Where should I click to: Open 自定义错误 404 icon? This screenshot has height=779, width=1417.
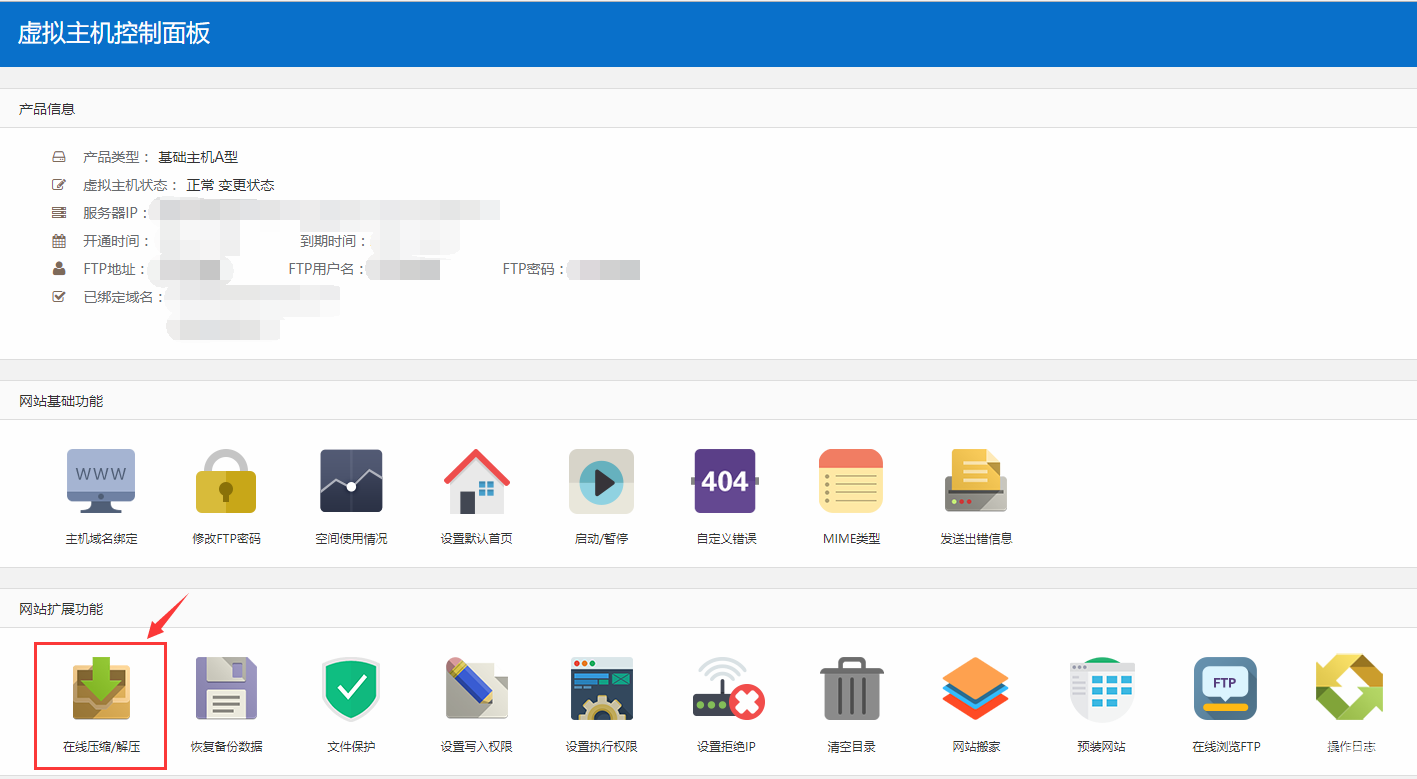coord(725,482)
